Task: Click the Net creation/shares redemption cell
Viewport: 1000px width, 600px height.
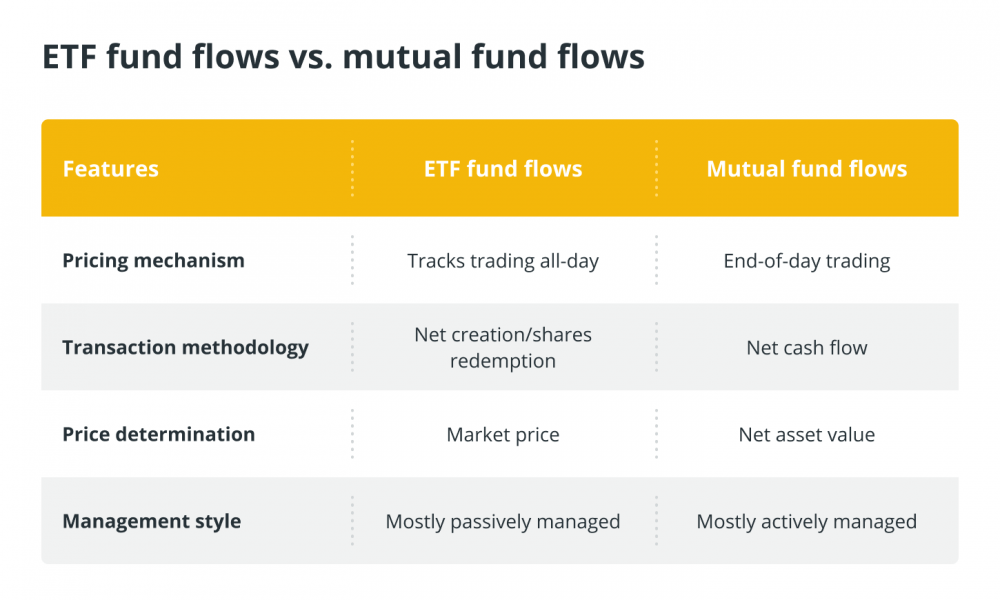Action: (x=503, y=348)
